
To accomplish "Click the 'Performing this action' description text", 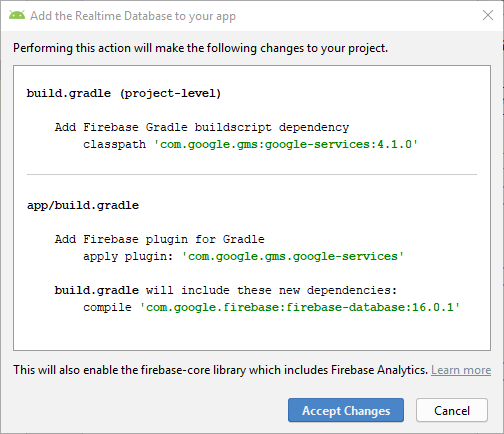I will (x=200, y=48).
